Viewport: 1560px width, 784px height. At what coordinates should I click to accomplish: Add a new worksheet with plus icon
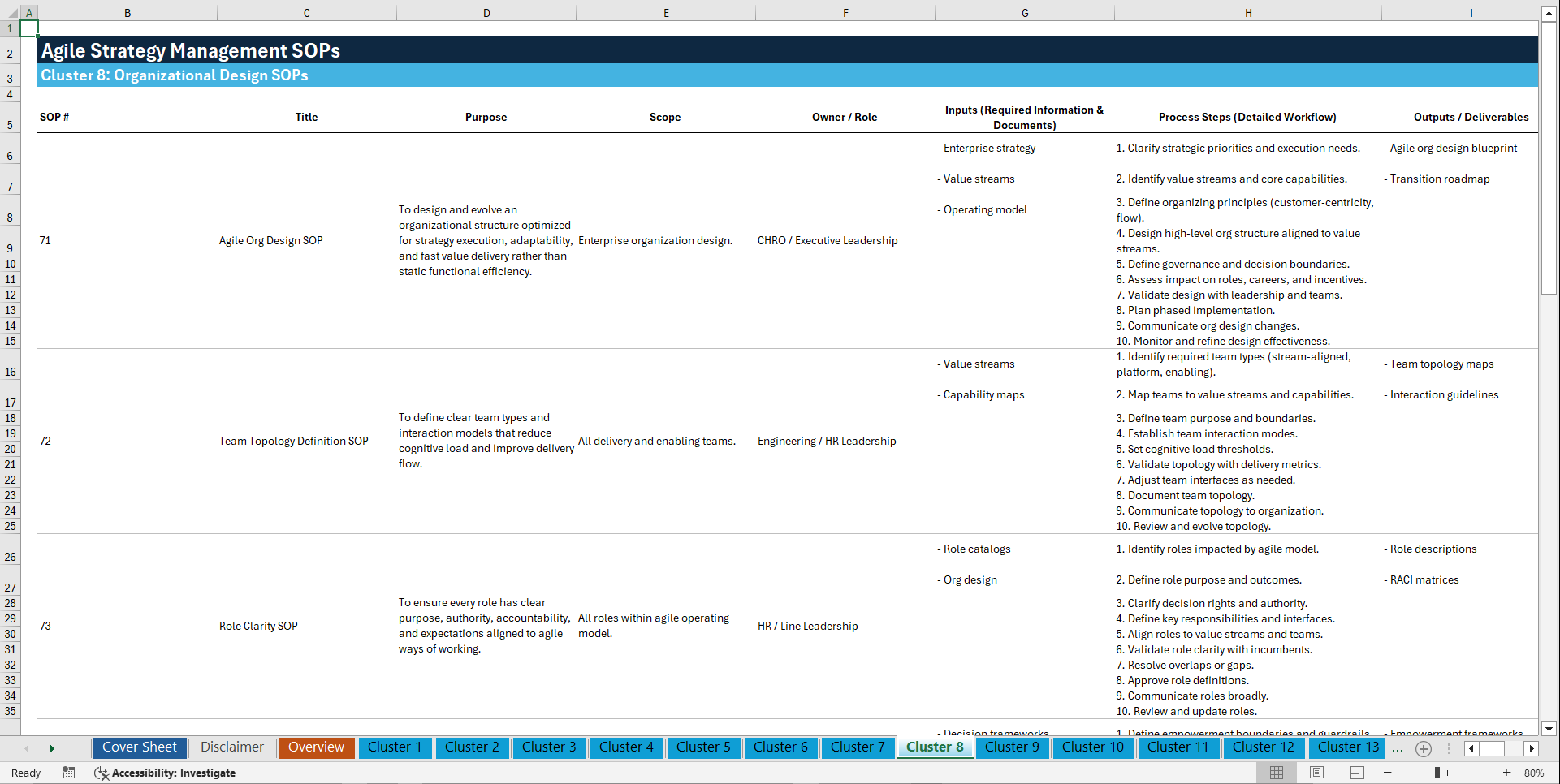1423,748
